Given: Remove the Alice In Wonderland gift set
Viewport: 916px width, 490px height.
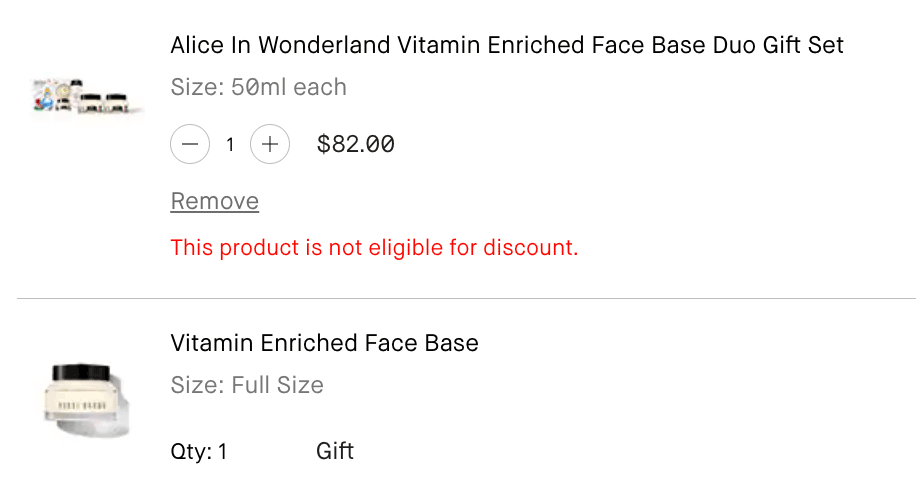Looking at the screenshot, I should point(214,201).
